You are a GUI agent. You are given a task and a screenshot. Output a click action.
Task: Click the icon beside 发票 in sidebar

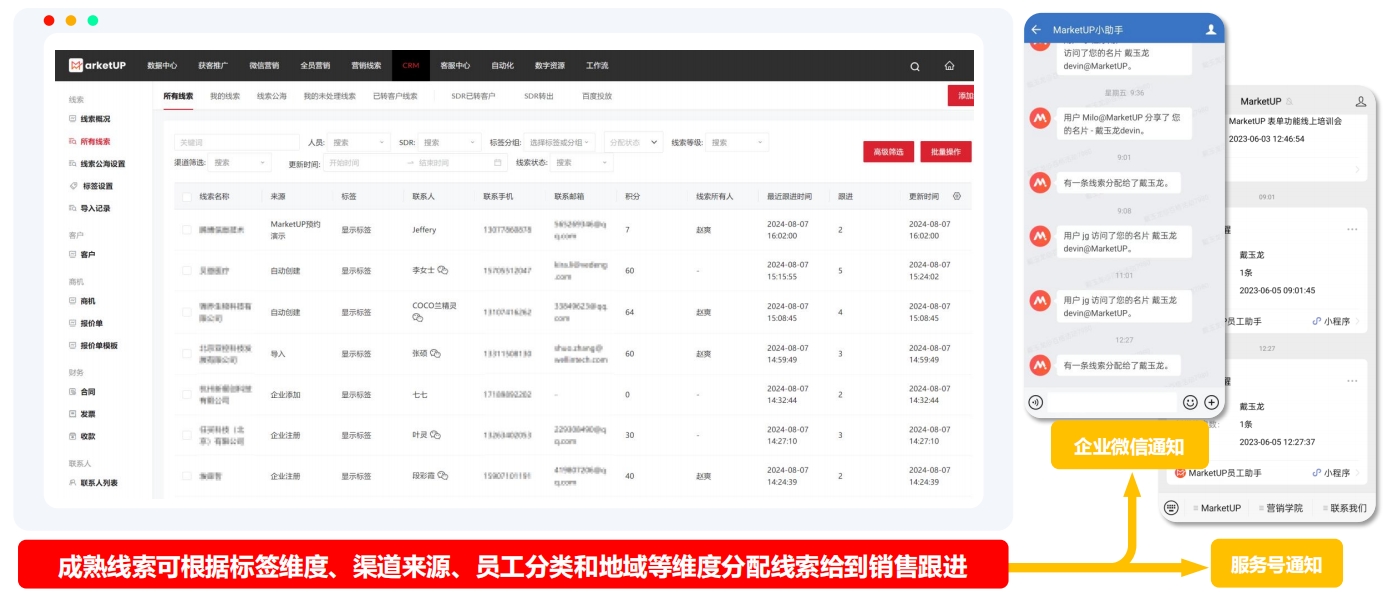click(72, 414)
